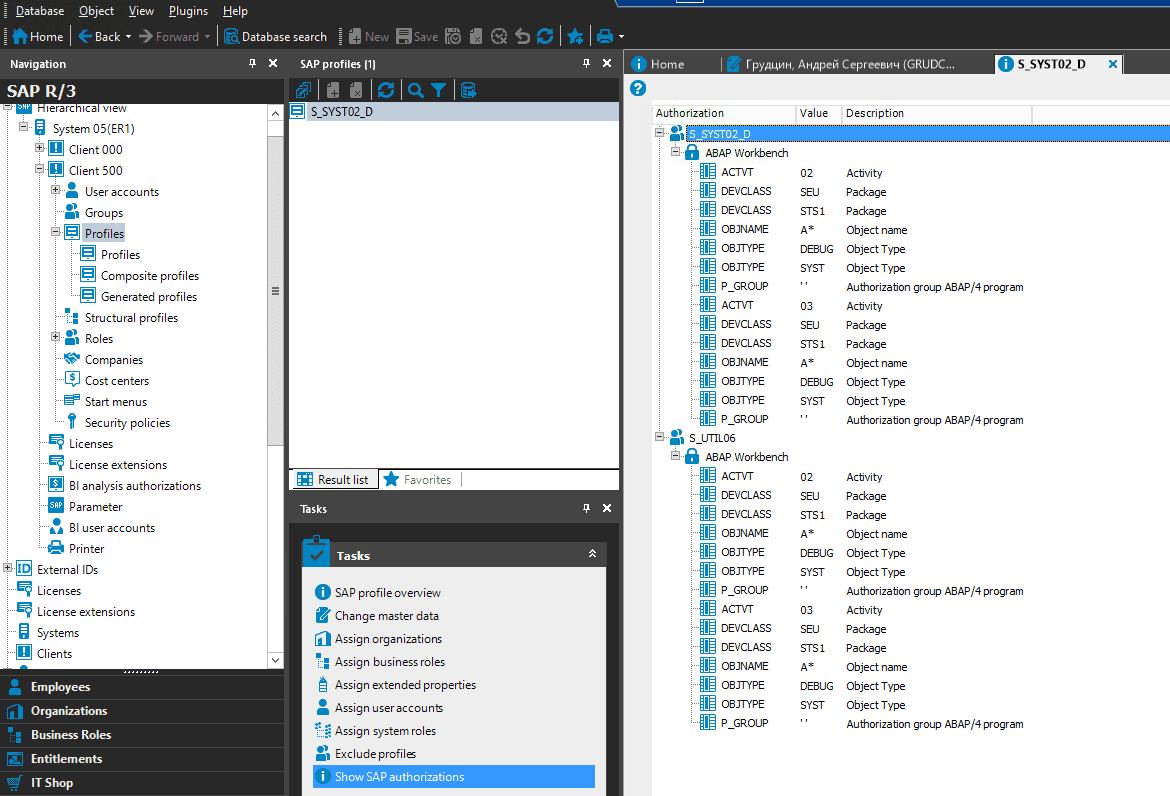Click Show SAP authorizations task
This screenshot has height=796, width=1170.
[399, 777]
